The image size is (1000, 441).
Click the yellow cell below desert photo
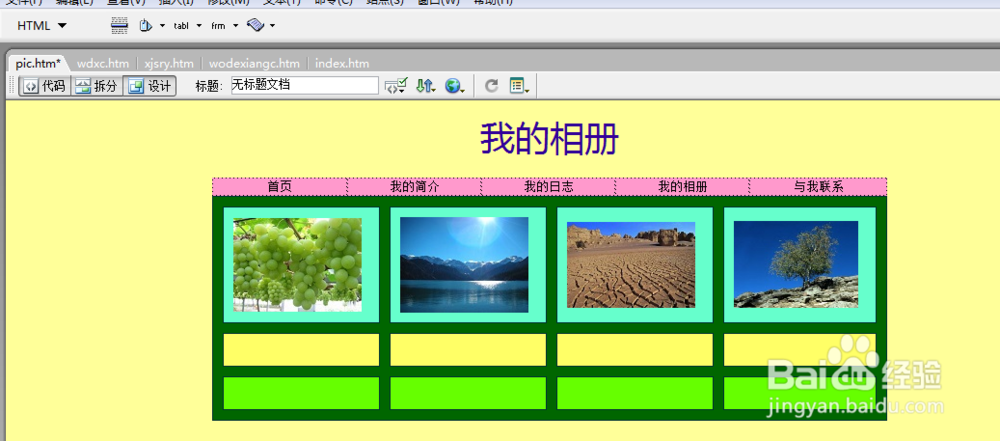click(x=635, y=350)
